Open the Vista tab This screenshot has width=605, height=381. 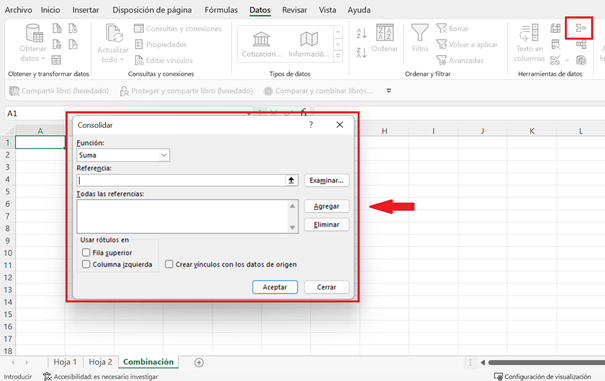[x=327, y=10]
